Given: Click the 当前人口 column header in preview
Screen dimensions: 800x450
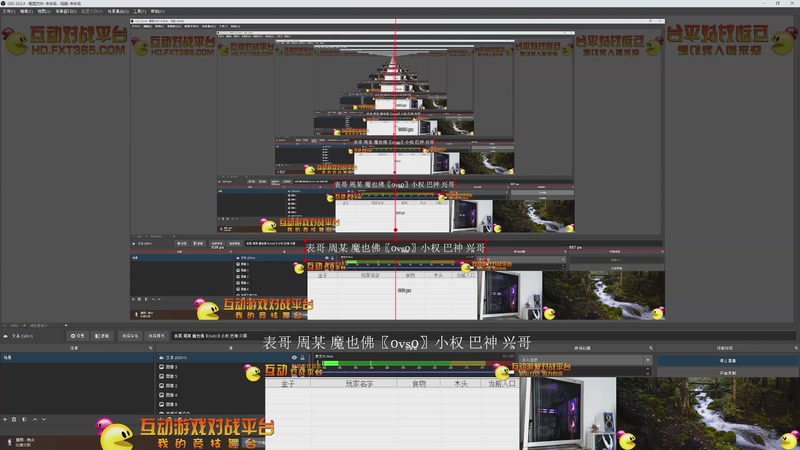Looking at the screenshot, I should click(501, 384).
